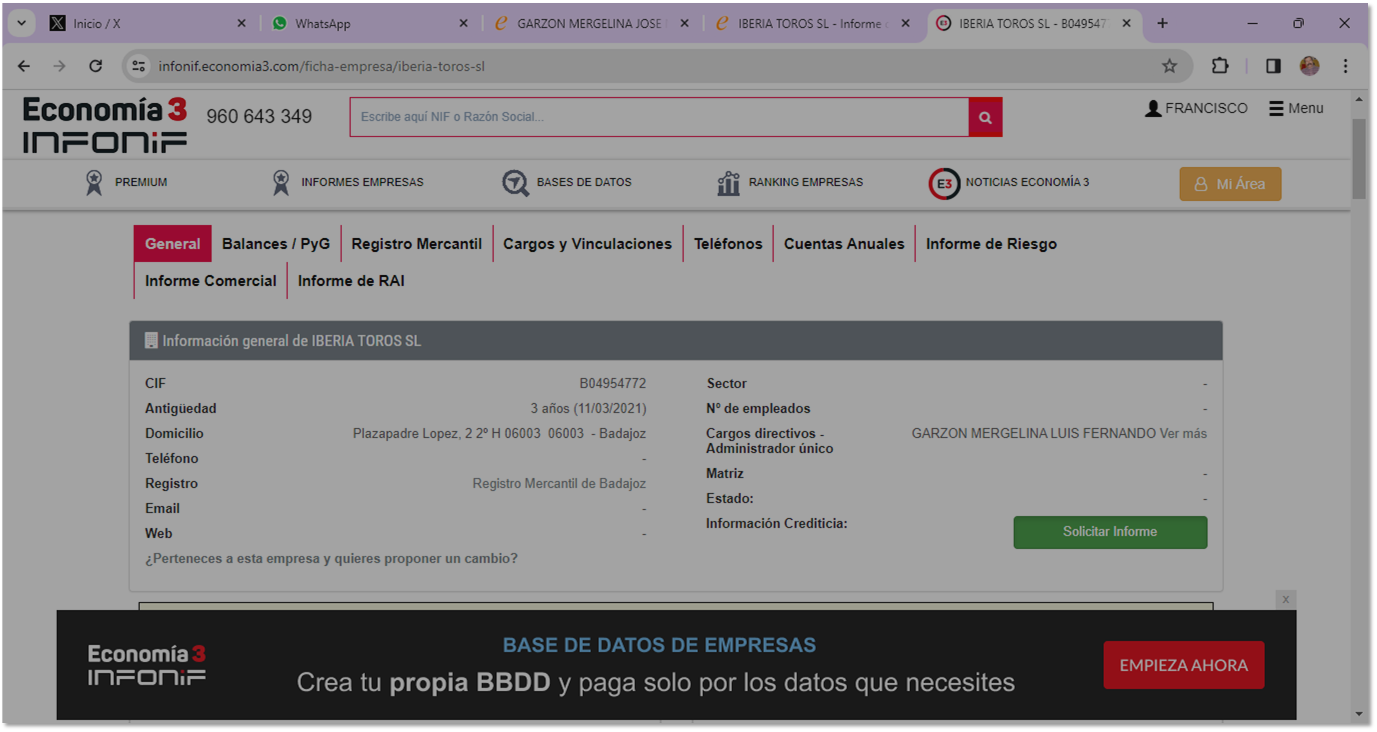Close the bottom advertisement banner

point(1286,599)
